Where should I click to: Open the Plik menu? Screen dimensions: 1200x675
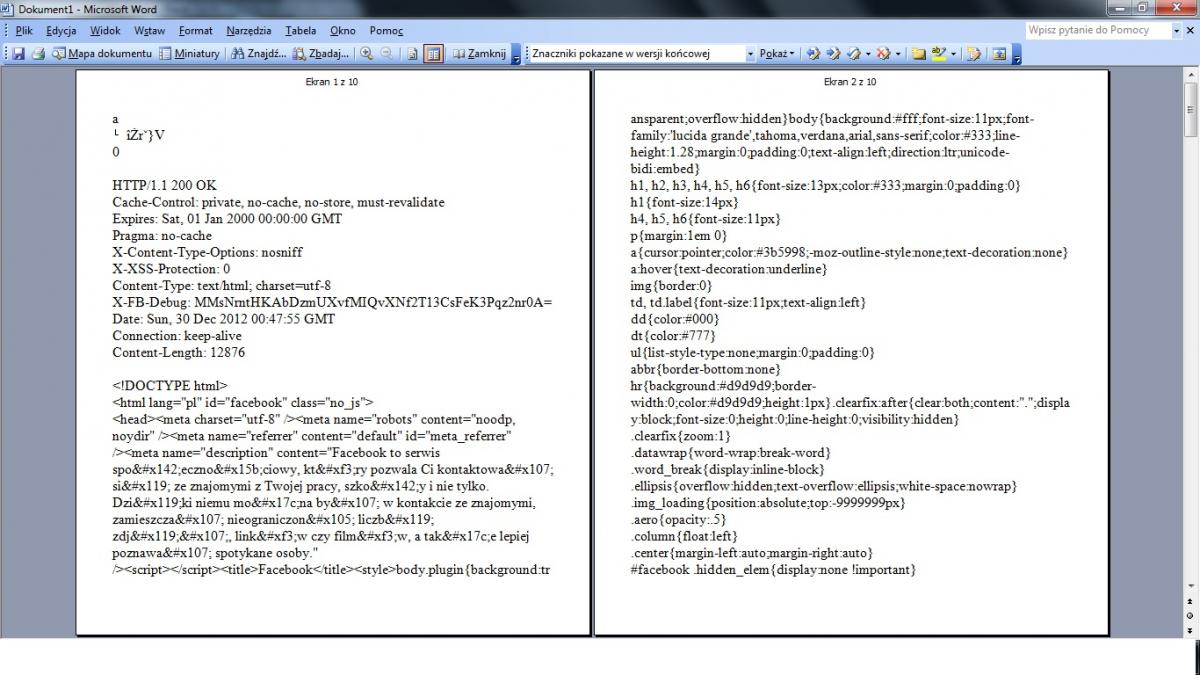pyautogui.click(x=24, y=31)
